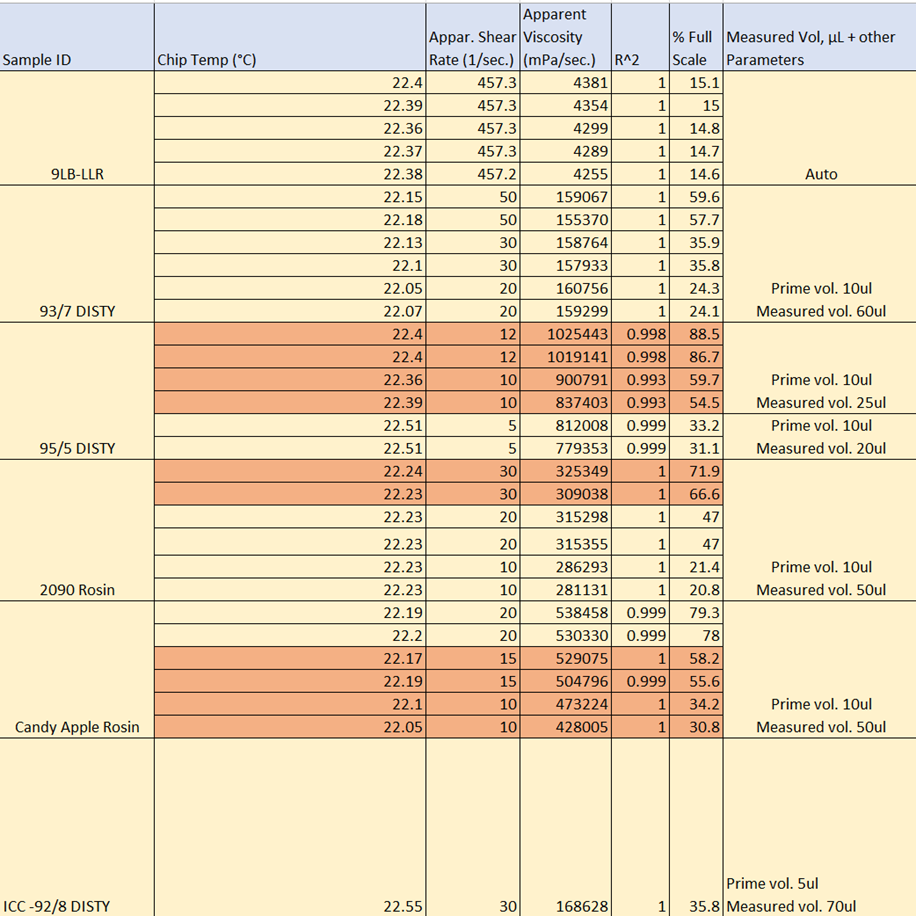Click the Prime vol. 5ul cell
Screen dimensions: 916x916
[772, 883]
